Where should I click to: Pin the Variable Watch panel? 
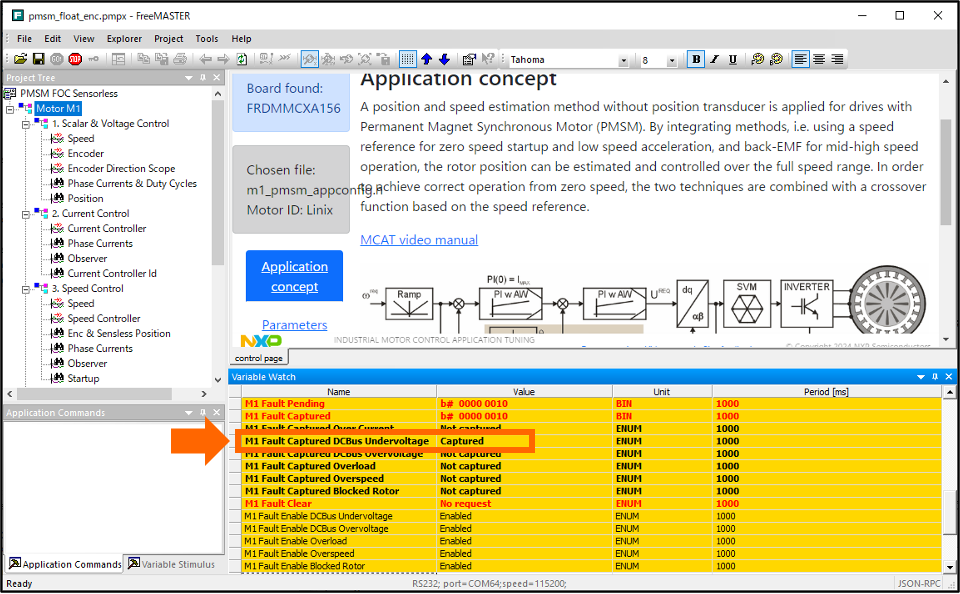(935, 377)
